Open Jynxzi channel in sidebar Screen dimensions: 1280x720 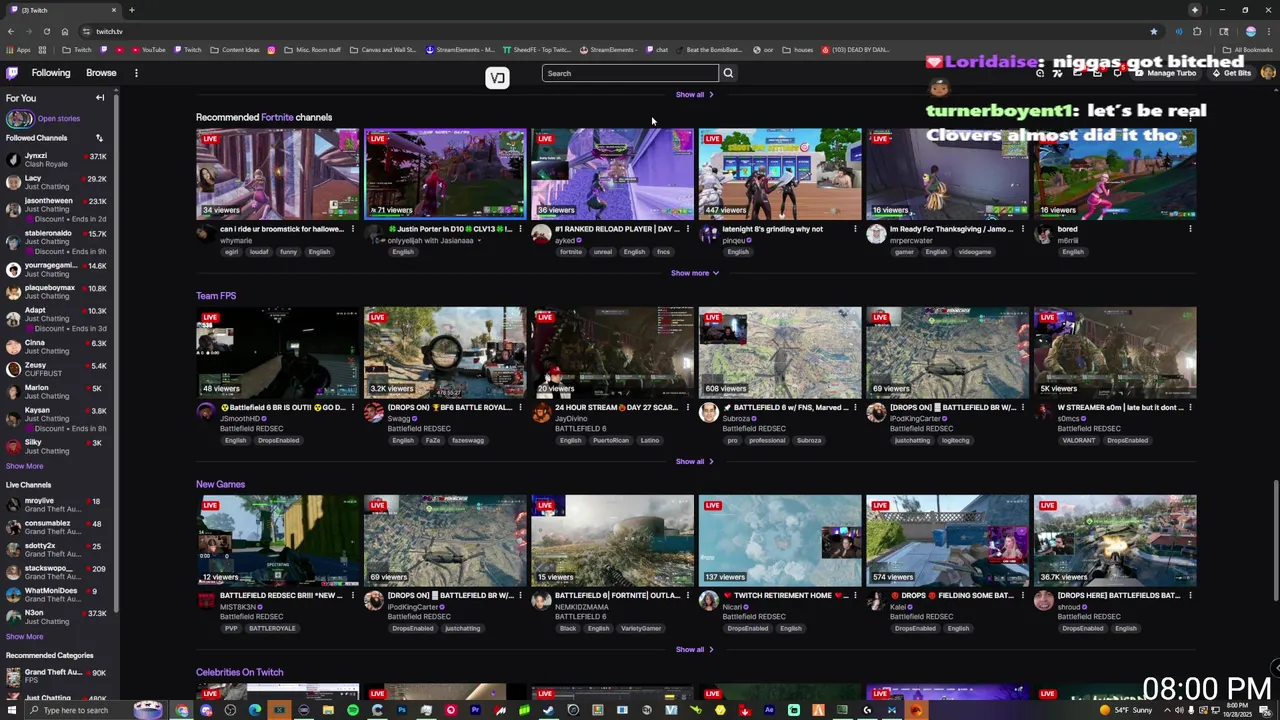[x=58, y=160]
